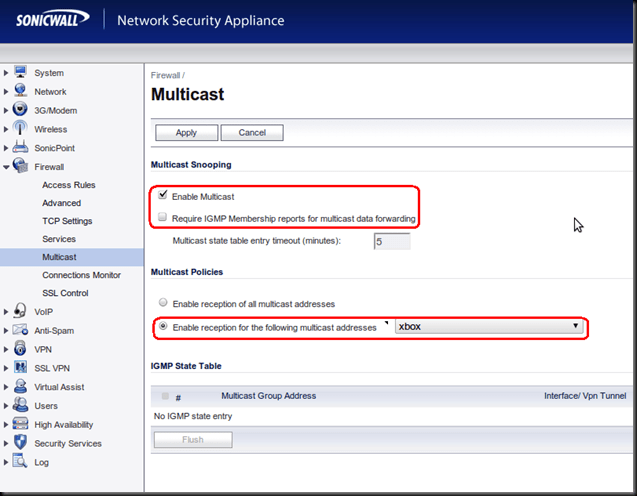Click the System monitor icon
Image resolution: width=637 pixels, height=496 pixels.
(x=20, y=72)
